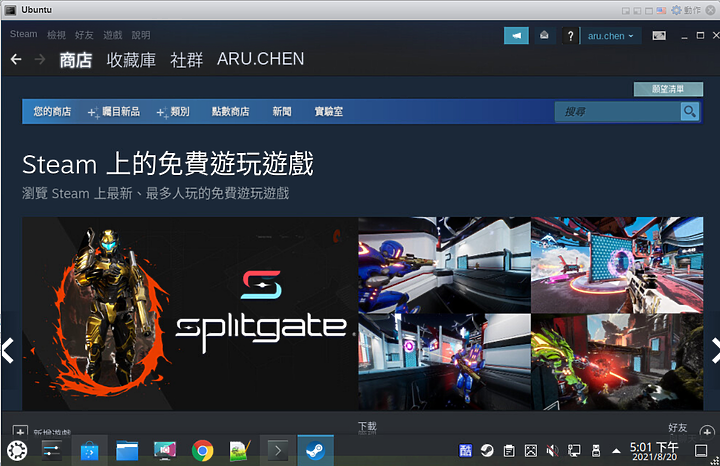Open Steam help question mark icon

coord(570,36)
